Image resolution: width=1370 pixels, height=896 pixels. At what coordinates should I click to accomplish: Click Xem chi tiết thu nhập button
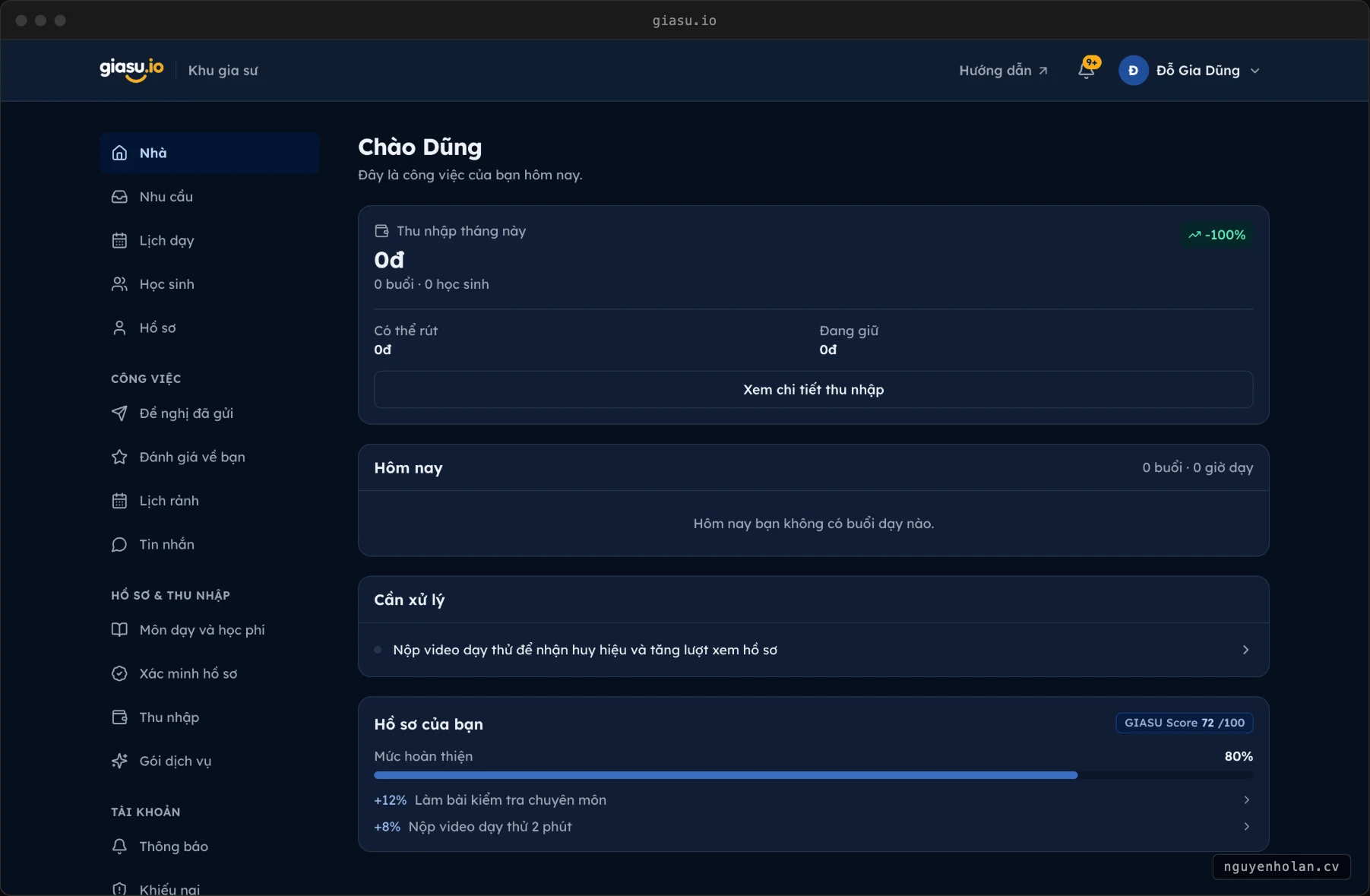(813, 390)
